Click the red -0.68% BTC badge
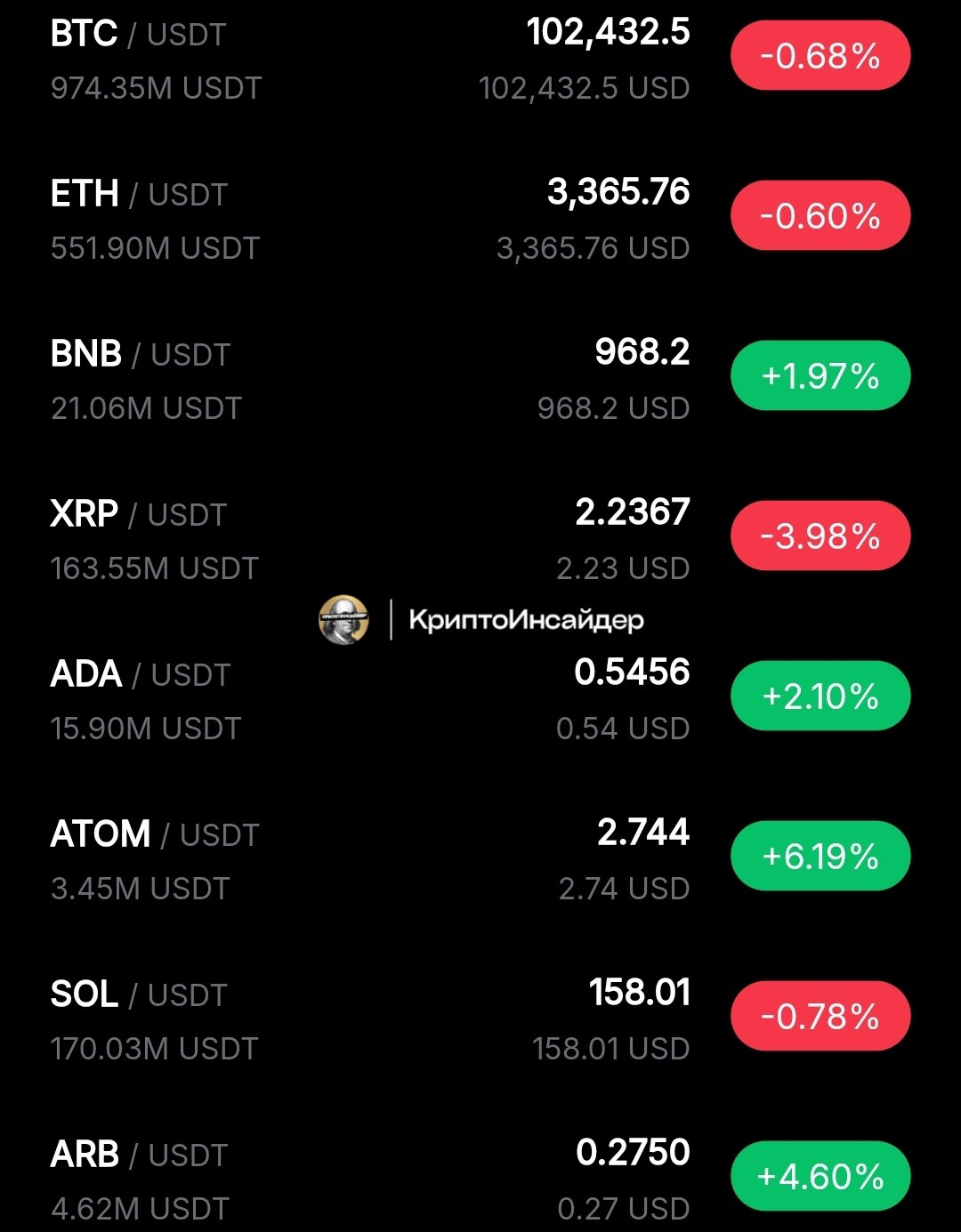 tap(820, 56)
